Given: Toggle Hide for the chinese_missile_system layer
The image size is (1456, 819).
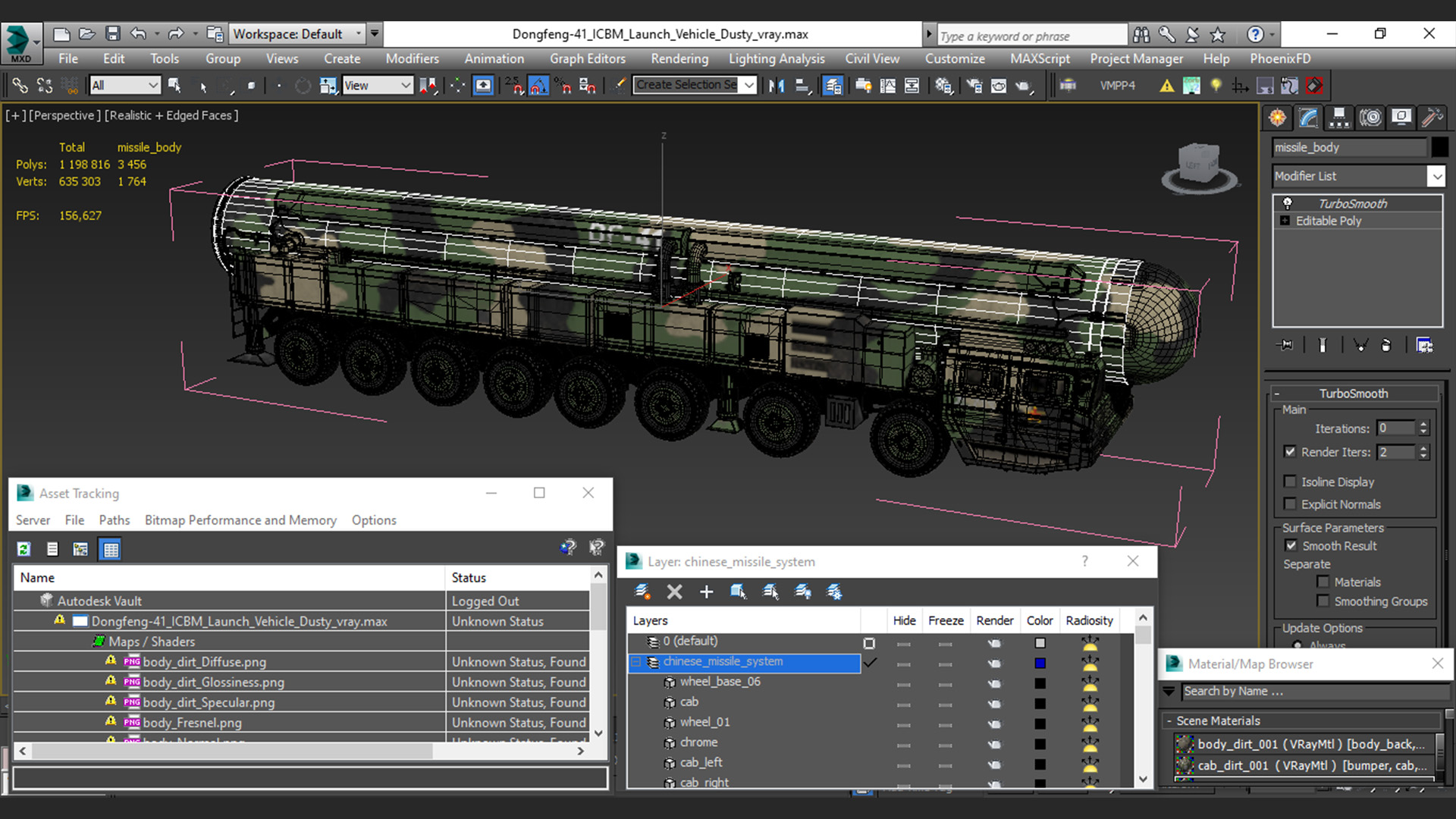Looking at the screenshot, I should pos(903,664).
